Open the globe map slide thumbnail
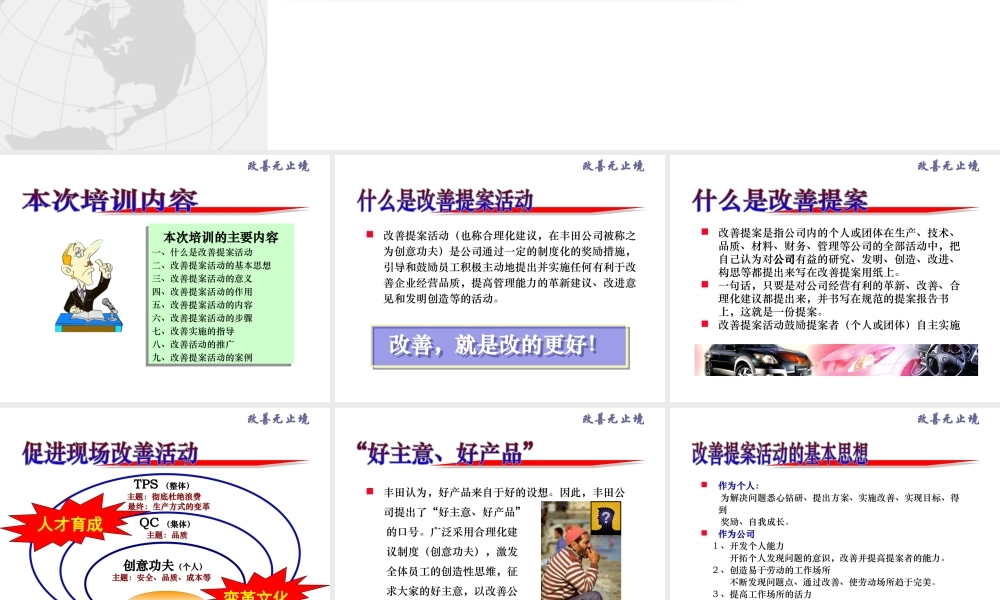 133,75
